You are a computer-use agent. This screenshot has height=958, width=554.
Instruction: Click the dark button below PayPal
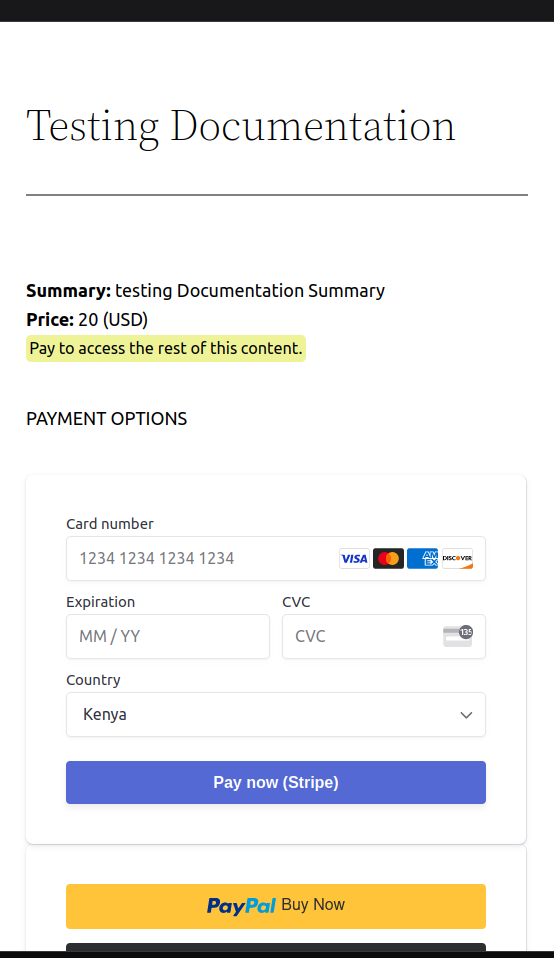point(276,947)
